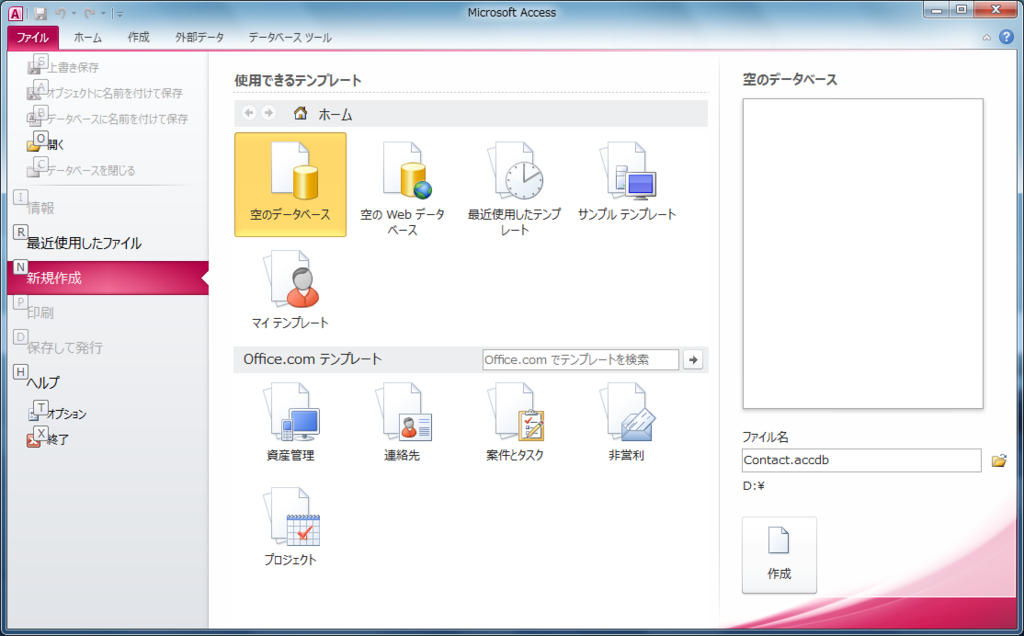Switch to the 外部データ tab
This screenshot has height=636, width=1024.
[199, 37]
